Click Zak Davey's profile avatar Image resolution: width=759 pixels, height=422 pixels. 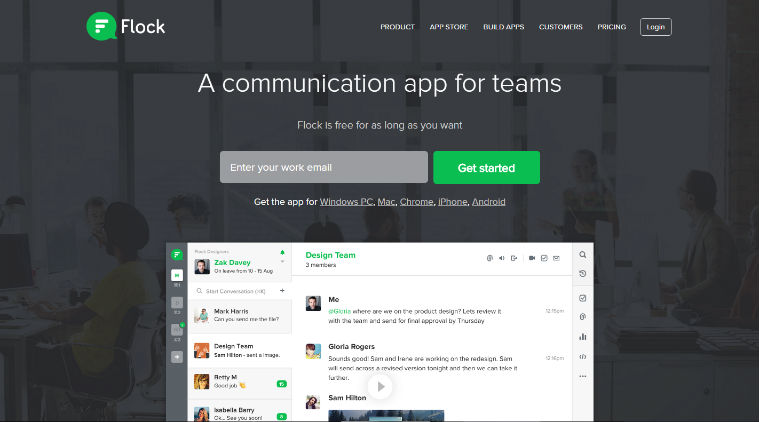[202, 266]
